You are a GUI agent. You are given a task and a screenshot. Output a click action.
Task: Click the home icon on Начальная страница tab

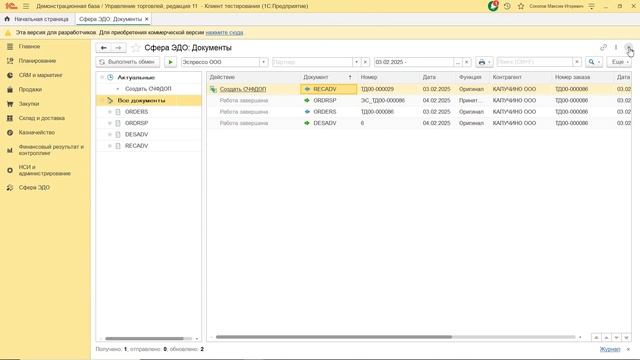pos(7,19)
